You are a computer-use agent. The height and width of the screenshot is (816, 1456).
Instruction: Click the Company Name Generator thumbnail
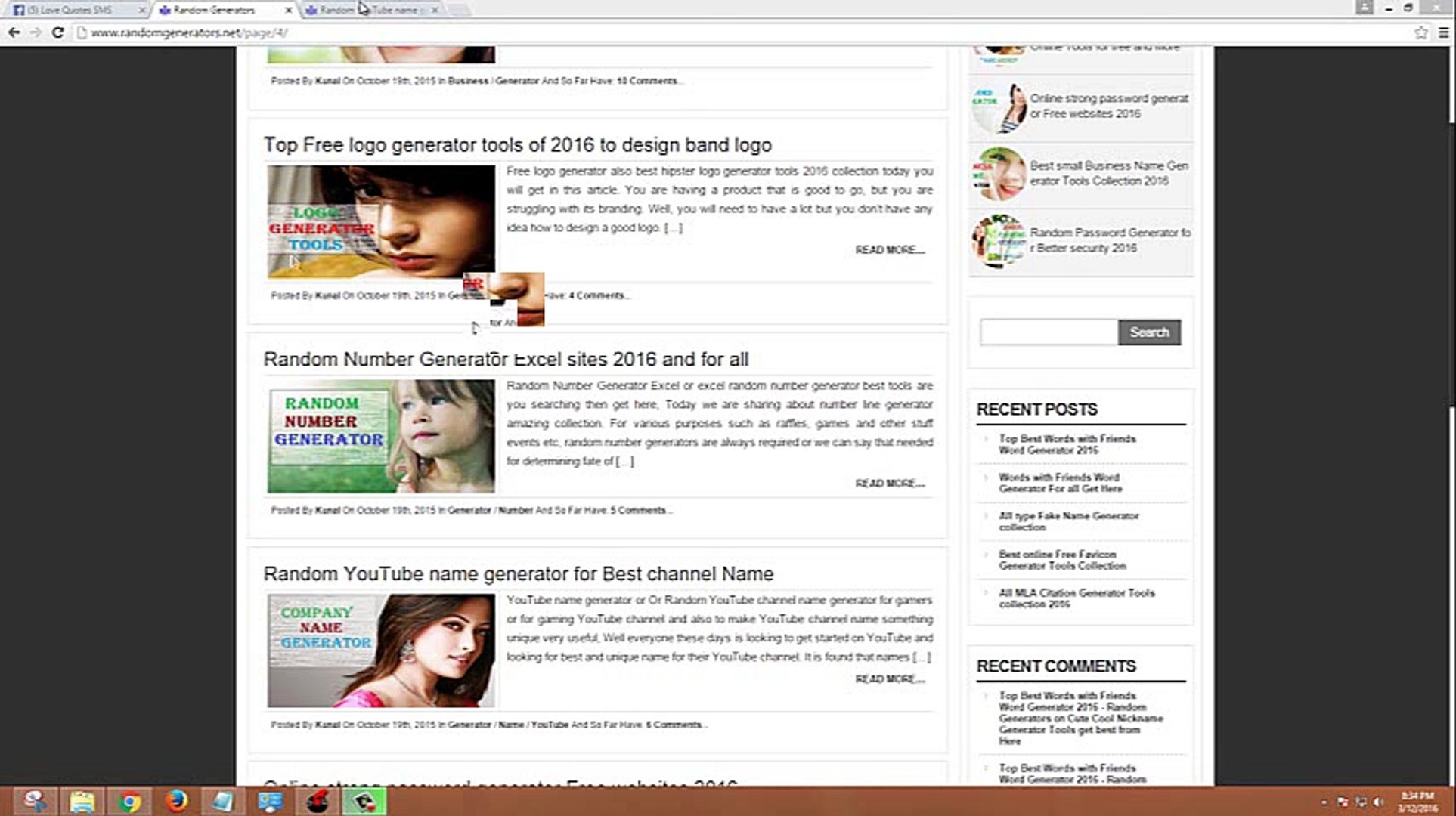coord(381,651)
